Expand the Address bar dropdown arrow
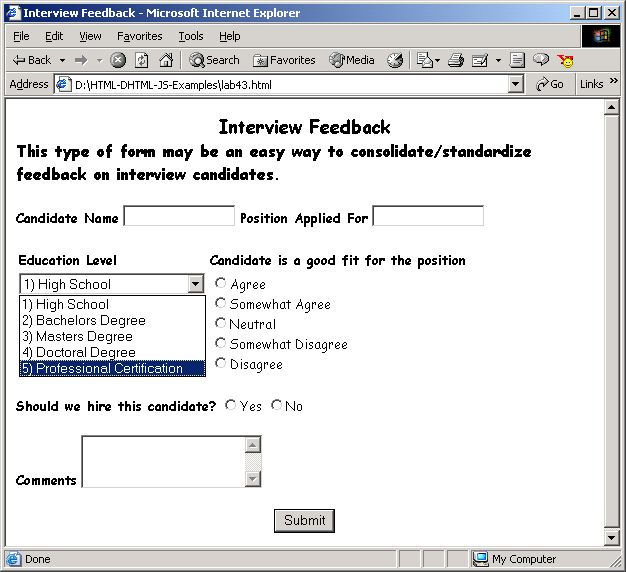The image size is (626, 572). [516, 85]
